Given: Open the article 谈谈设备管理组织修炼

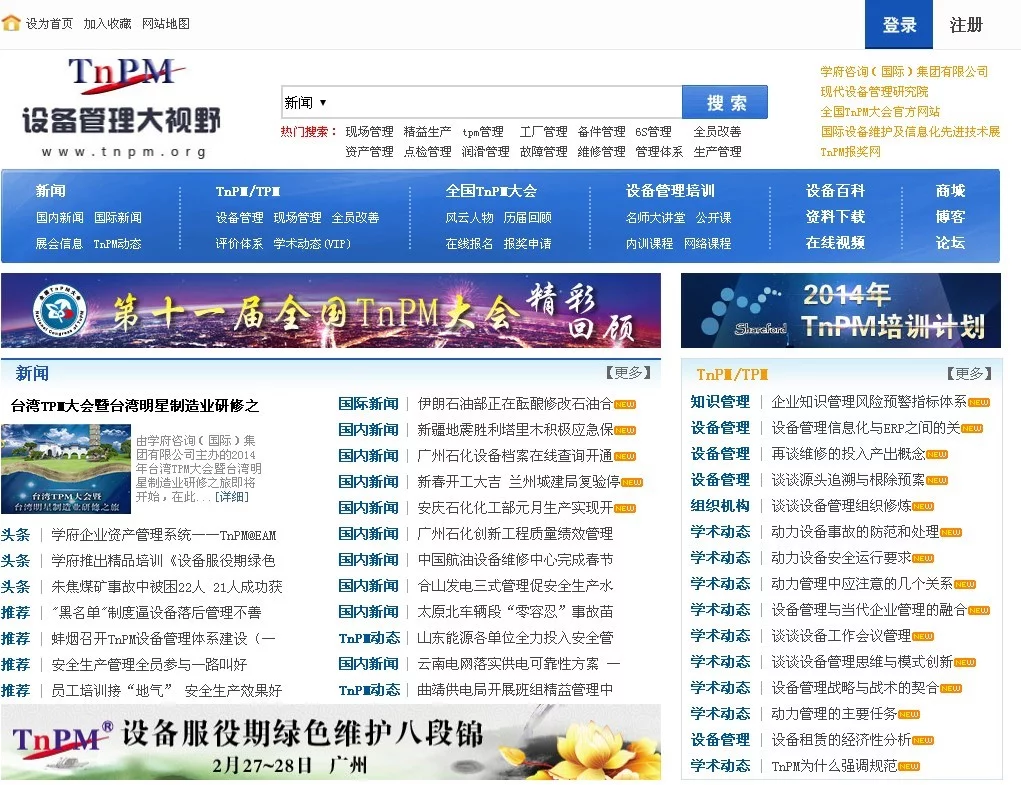Looking at the screenshot, I should pyautogui.click(x=842, y=506).
